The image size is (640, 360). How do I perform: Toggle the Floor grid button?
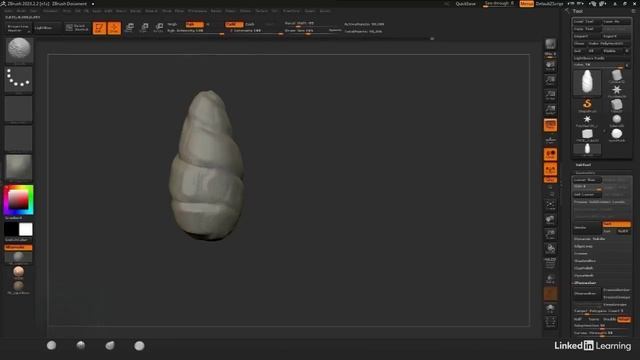click(x=550, y=140)
